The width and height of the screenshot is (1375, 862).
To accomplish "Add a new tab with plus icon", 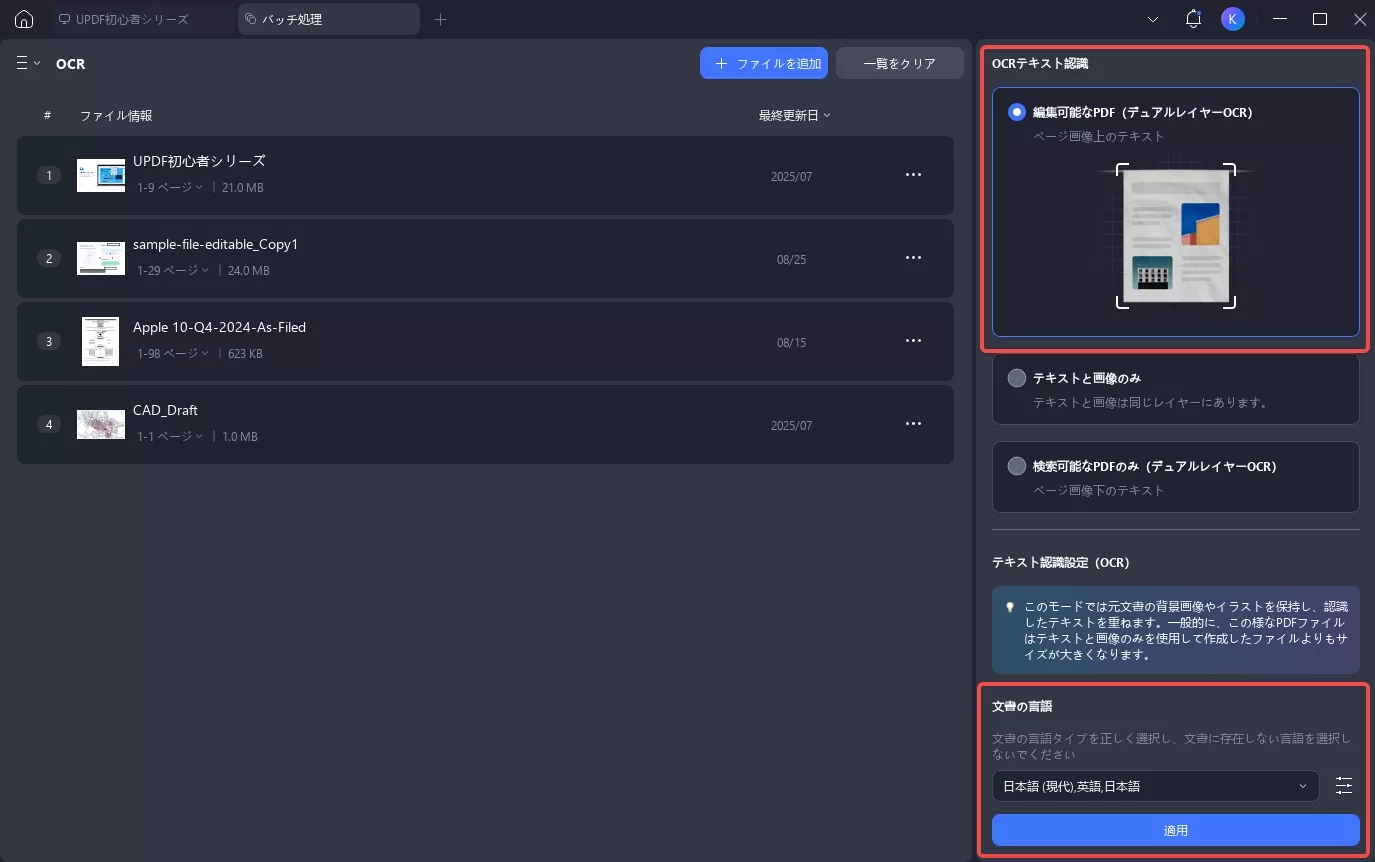I will pos(441,19).
